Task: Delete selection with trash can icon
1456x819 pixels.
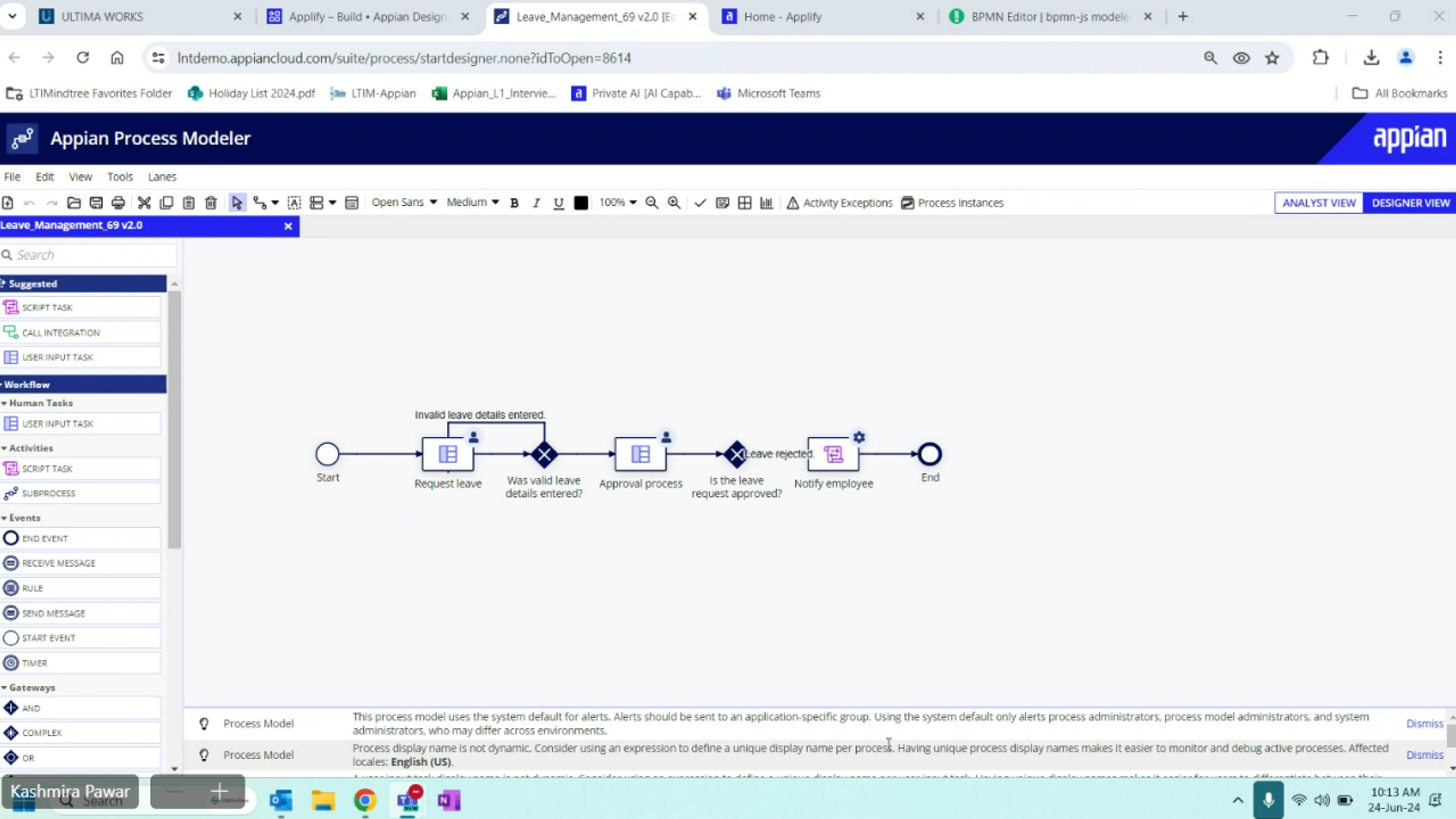Action: (x=211, y=203)
